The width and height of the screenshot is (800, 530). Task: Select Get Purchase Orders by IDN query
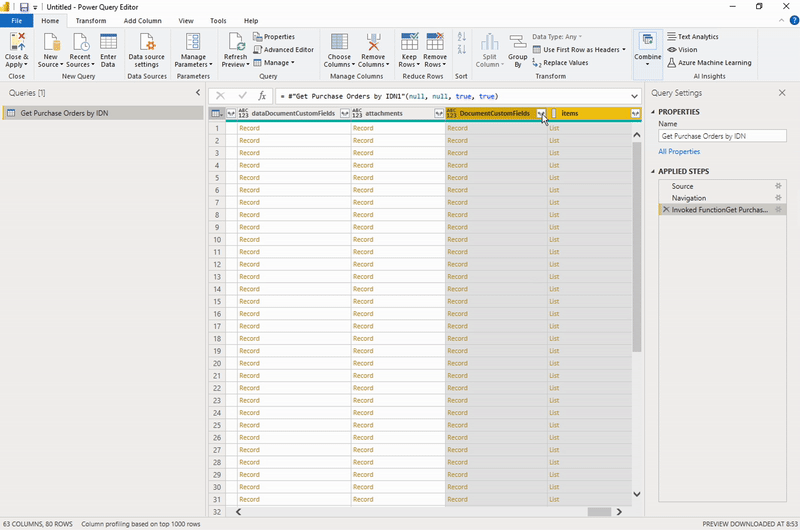[103, 113]
